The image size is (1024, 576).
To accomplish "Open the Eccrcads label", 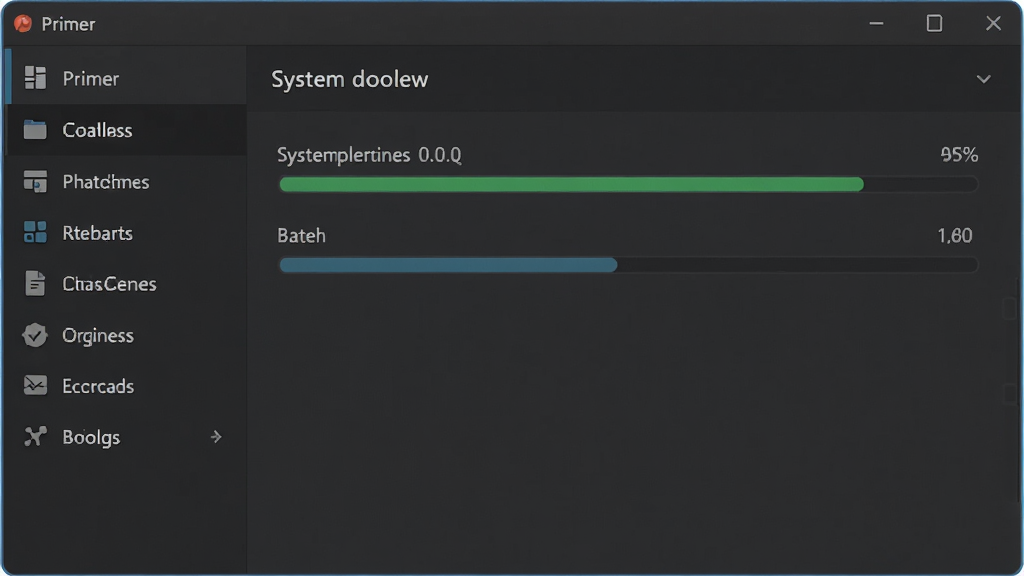I will (x=98, y=386).
